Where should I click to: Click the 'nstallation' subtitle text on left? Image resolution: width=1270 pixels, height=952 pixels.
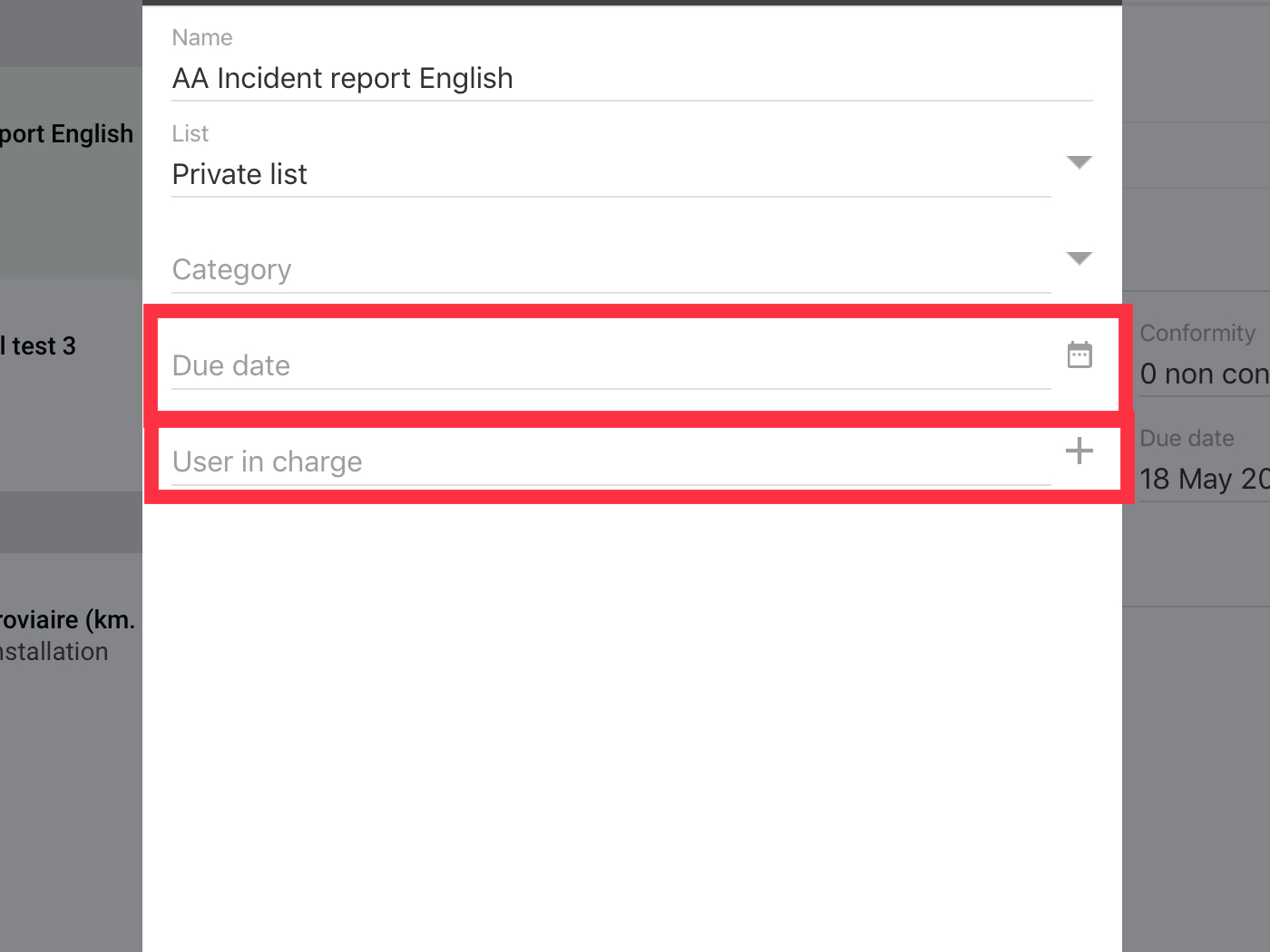pyautogui.click(x=54, y=652)
